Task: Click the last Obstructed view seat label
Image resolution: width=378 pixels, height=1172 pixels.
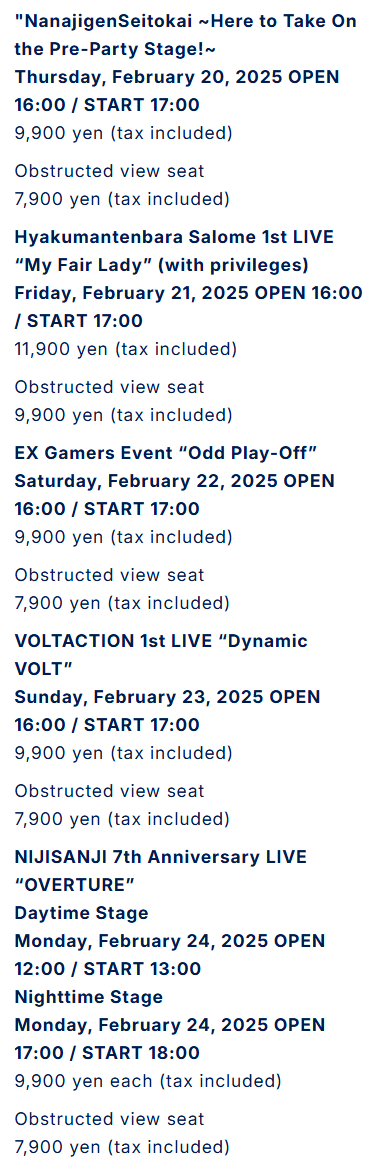Action: [x=109, y=1118]
